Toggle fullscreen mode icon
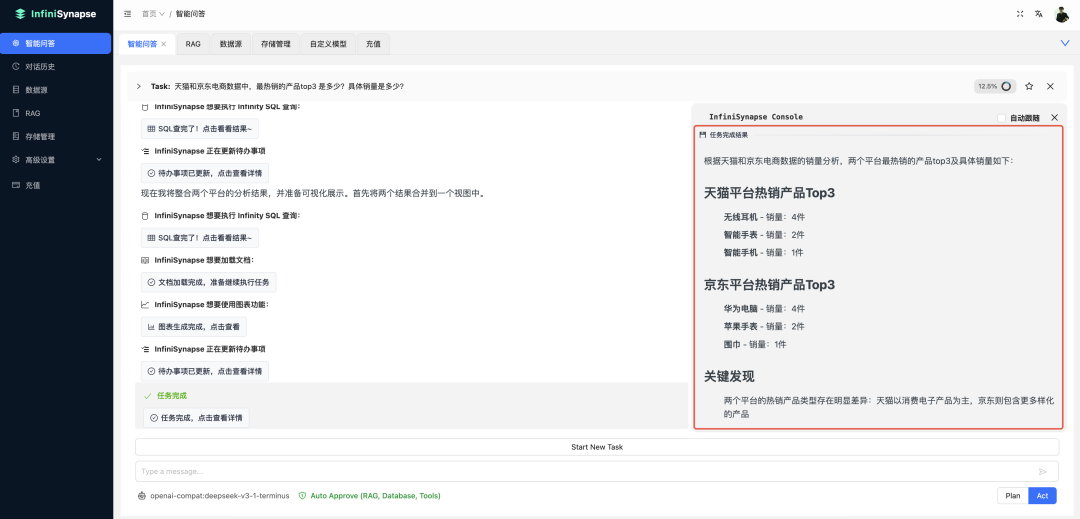 click(x=1020, y=14)
